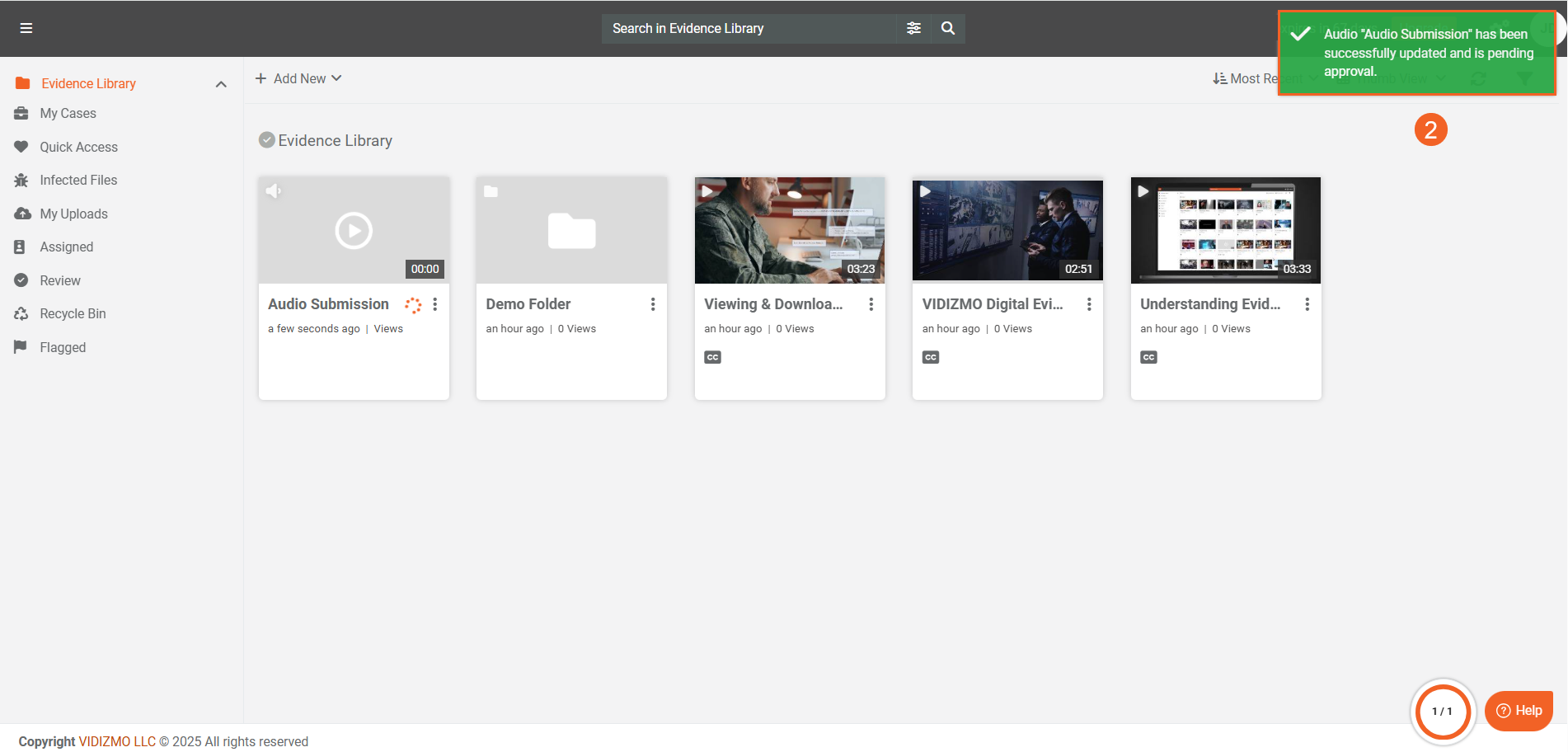Viewport: 1568px width, 752px height.
Task: Open the Recycle Bin page
Action: 73,313
